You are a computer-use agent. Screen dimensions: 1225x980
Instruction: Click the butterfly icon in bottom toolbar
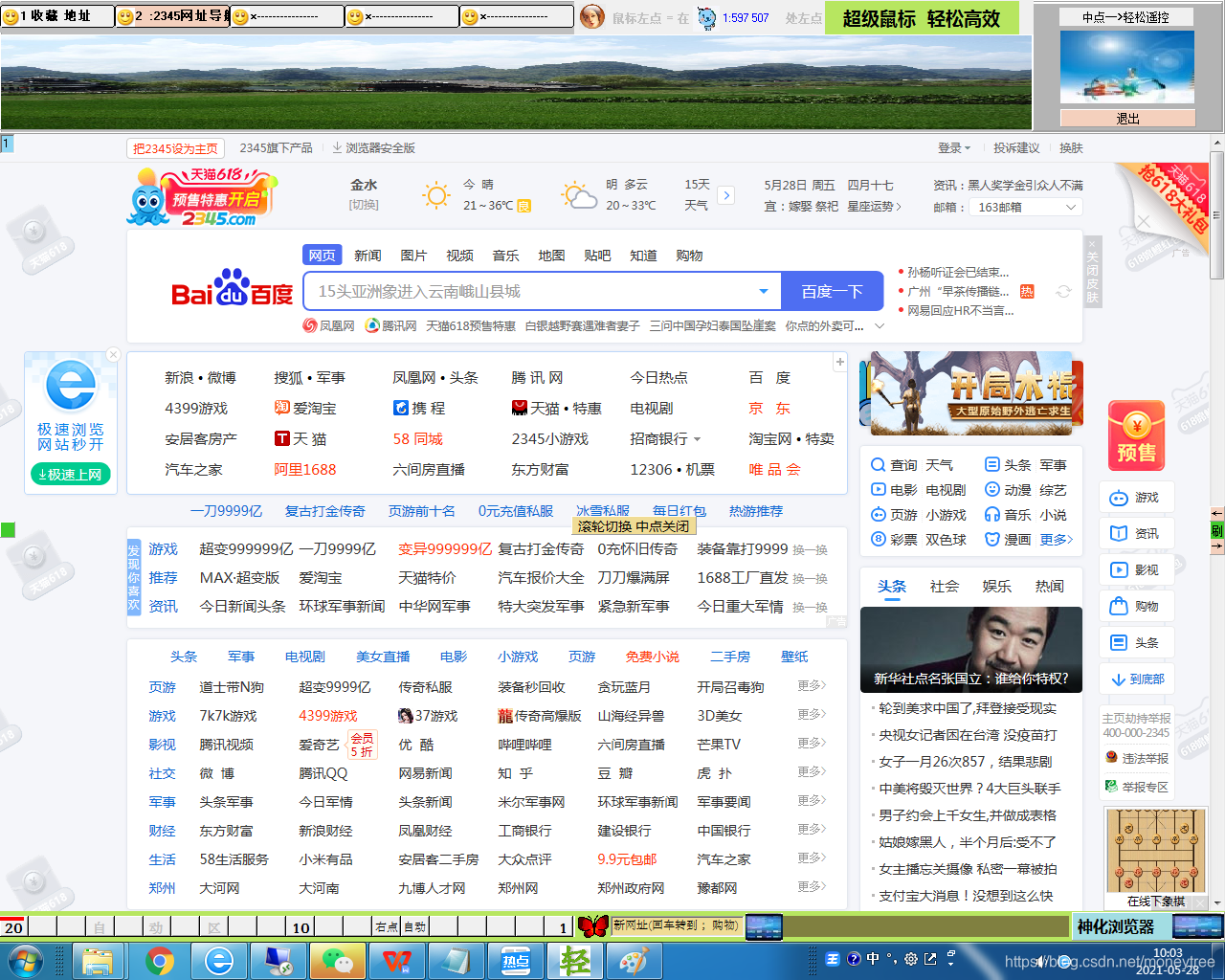[x=593, y=926]
